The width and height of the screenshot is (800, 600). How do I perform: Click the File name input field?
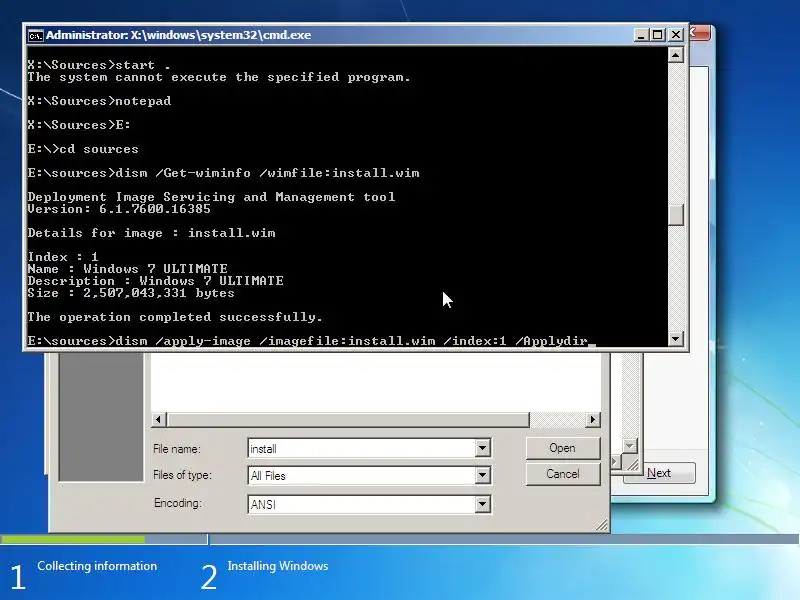(362, 448)
